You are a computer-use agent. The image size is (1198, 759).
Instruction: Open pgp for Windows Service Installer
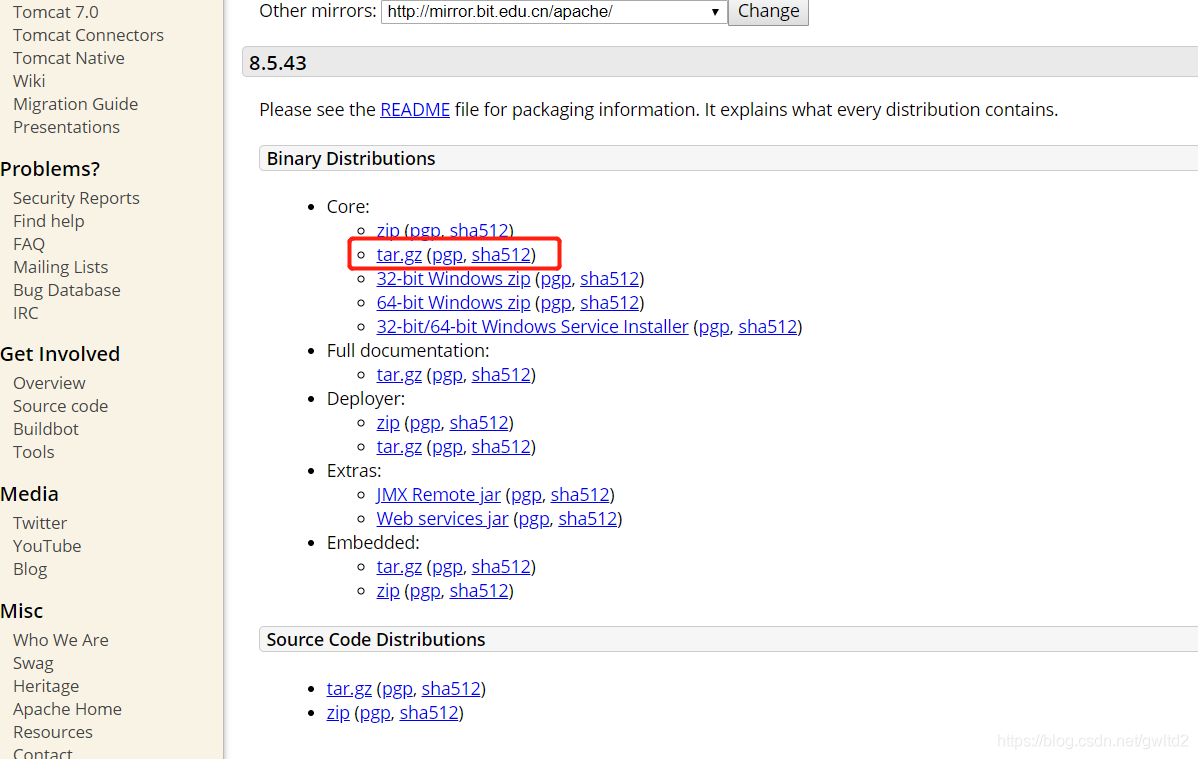point(714,326)
